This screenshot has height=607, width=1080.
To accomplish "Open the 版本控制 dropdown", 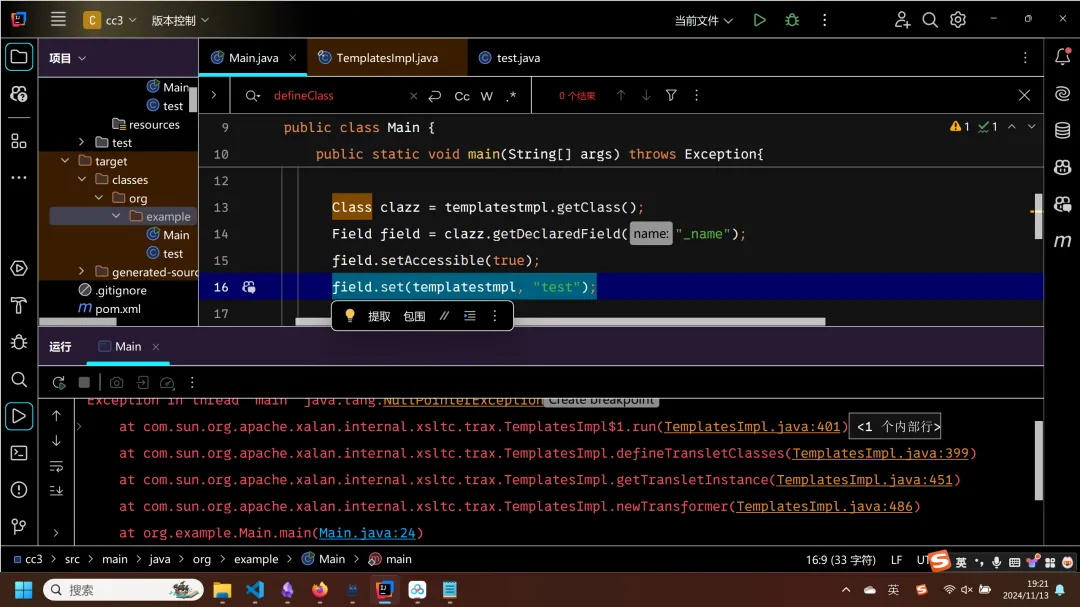I will 180,20.
